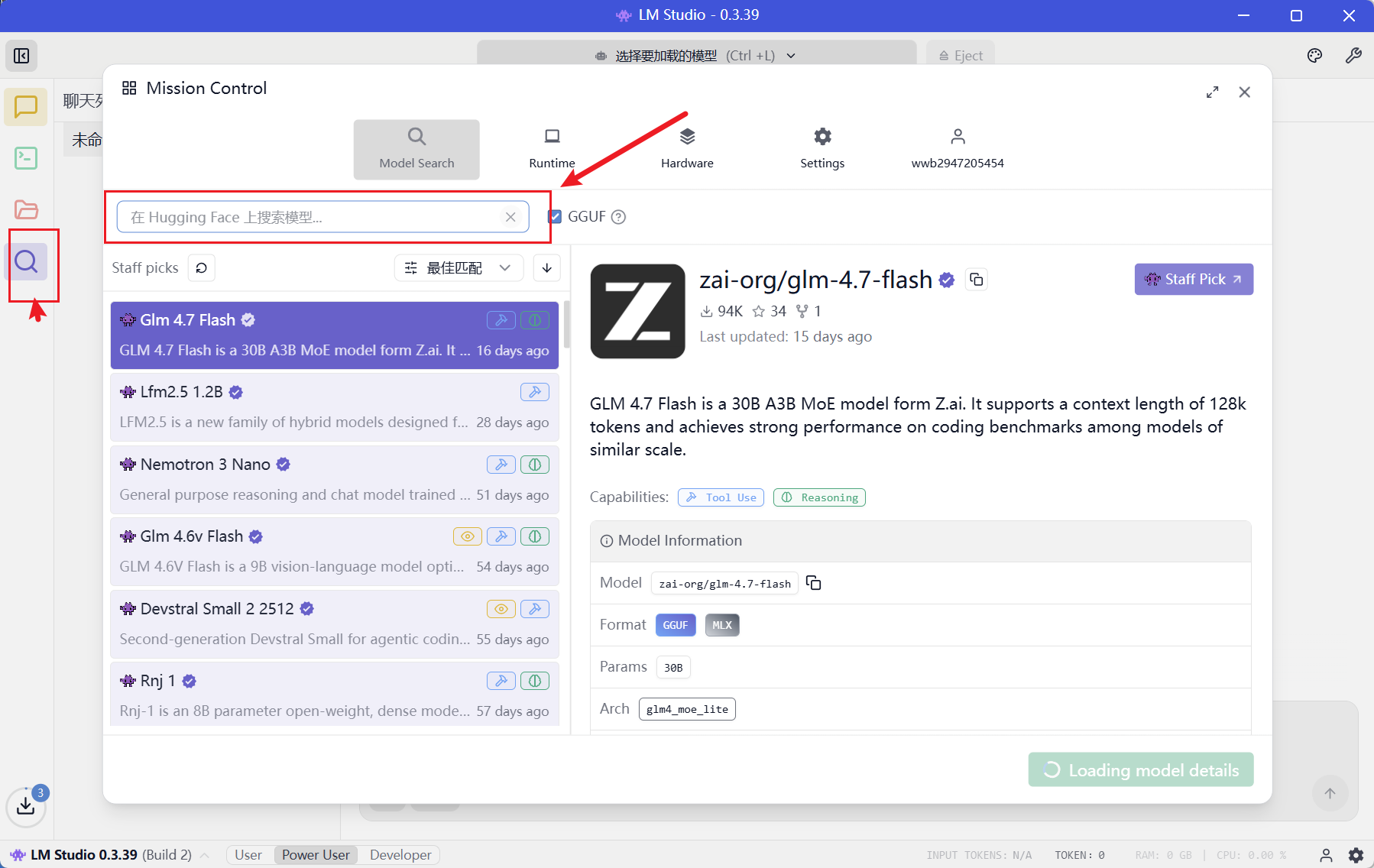Select the Nemotron 3 Nano model entry

[335, 480]
